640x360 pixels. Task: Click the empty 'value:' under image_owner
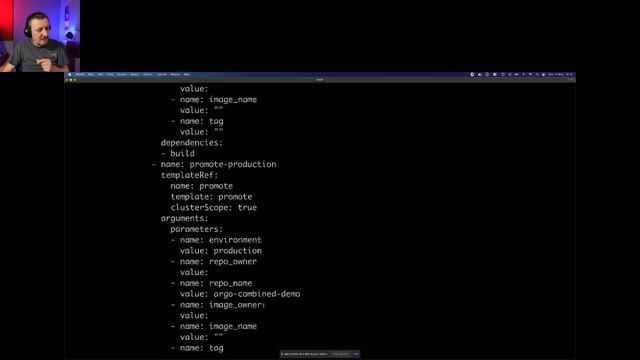[x=194, y=316]
